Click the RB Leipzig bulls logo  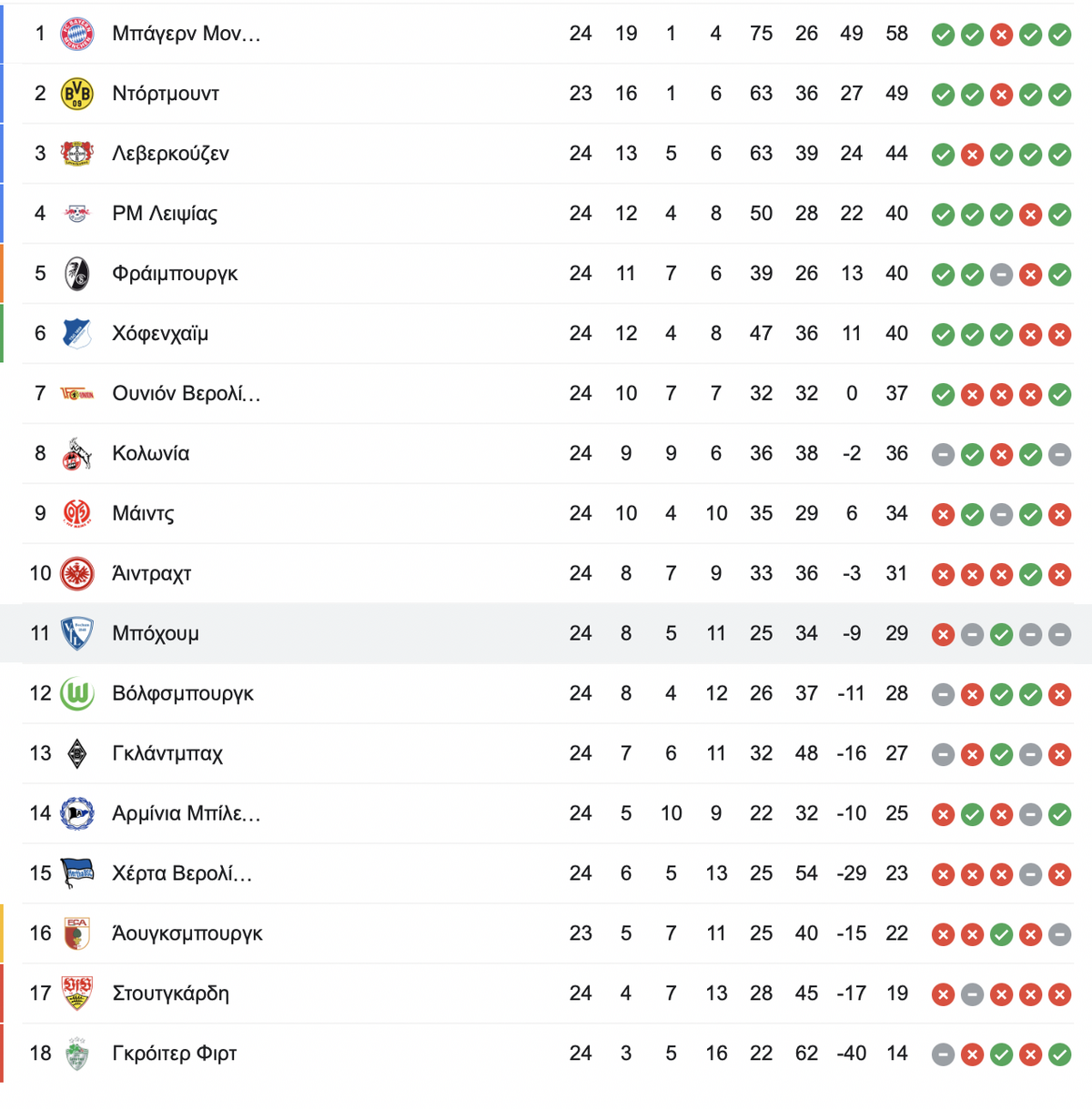click(77, 214)
